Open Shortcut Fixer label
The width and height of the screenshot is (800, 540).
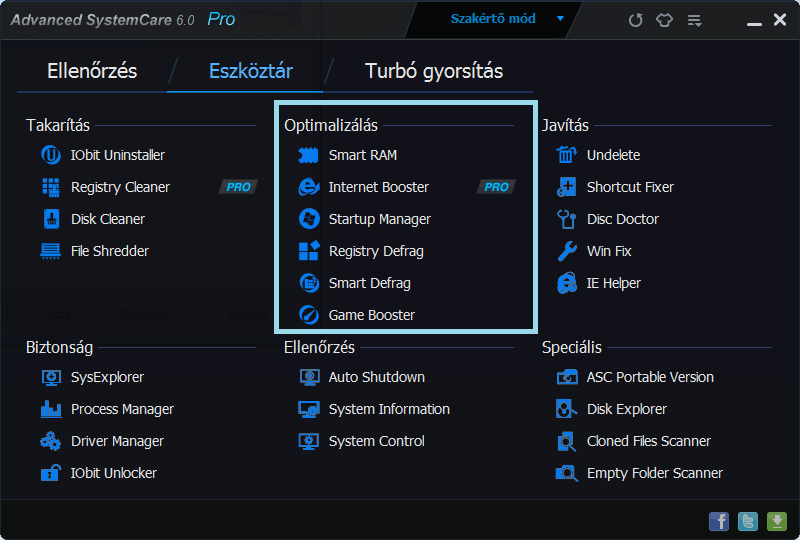630,187
